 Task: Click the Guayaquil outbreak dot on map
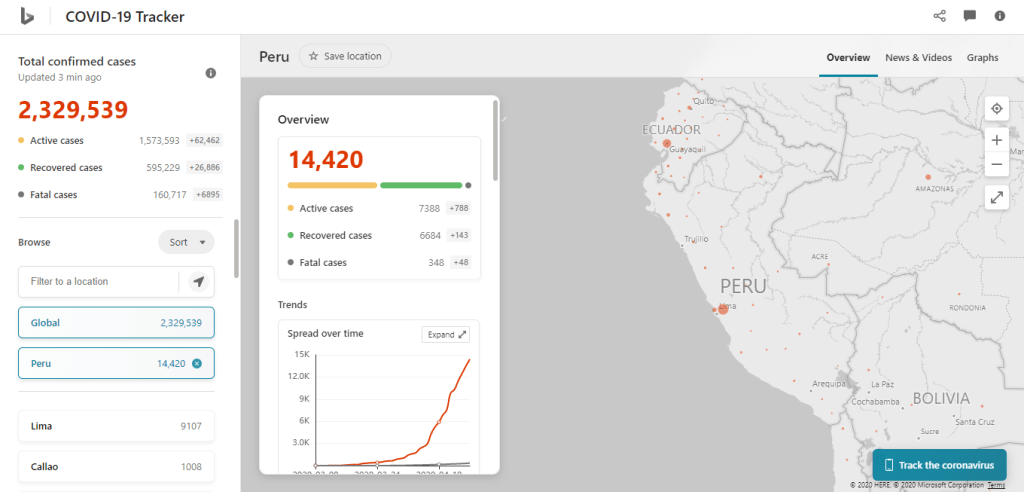point(667,143)
